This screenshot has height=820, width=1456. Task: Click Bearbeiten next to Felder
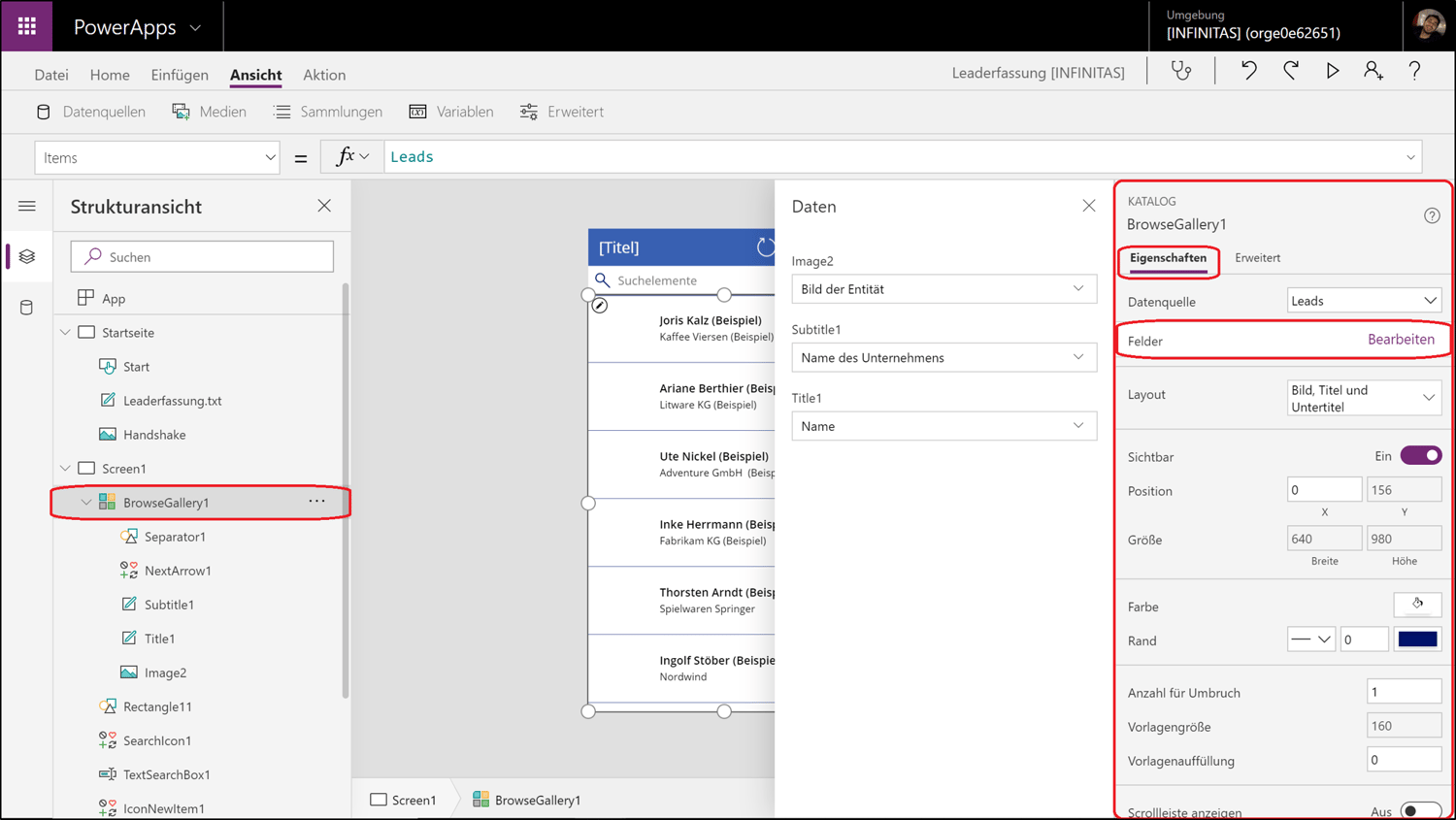coord(1402,339)
